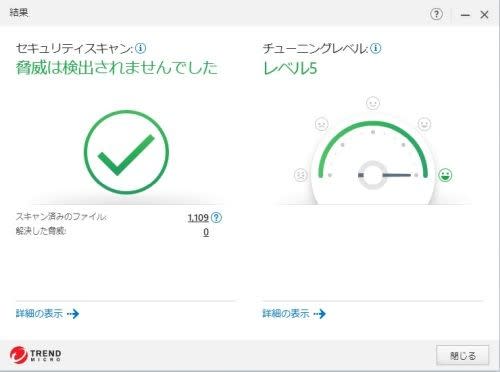Click the レベル5 text
The height and width of the screenshot is (372, 500).
(x=290, y=68)
